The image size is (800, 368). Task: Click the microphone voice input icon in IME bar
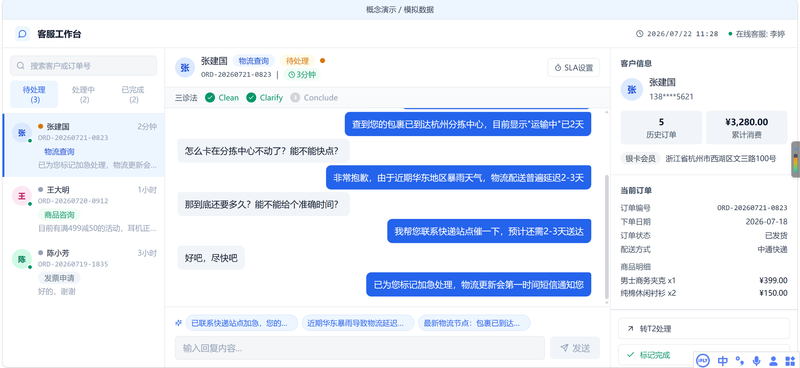pyautogui.click(x=757, y=361)
